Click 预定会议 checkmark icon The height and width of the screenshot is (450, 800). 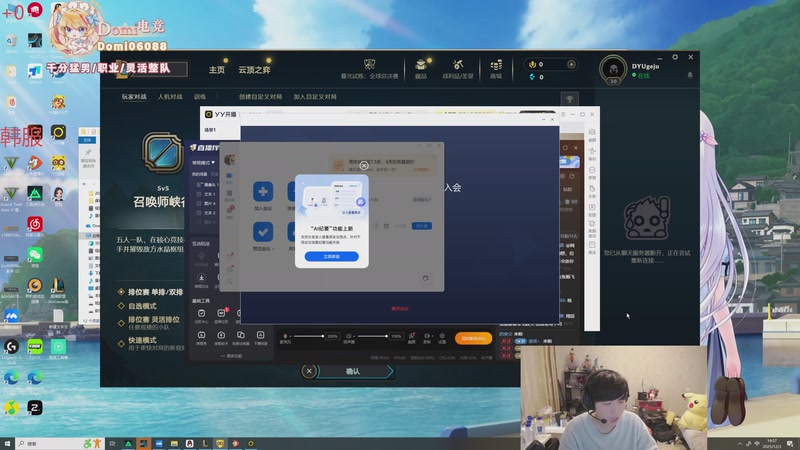(263, 232)
